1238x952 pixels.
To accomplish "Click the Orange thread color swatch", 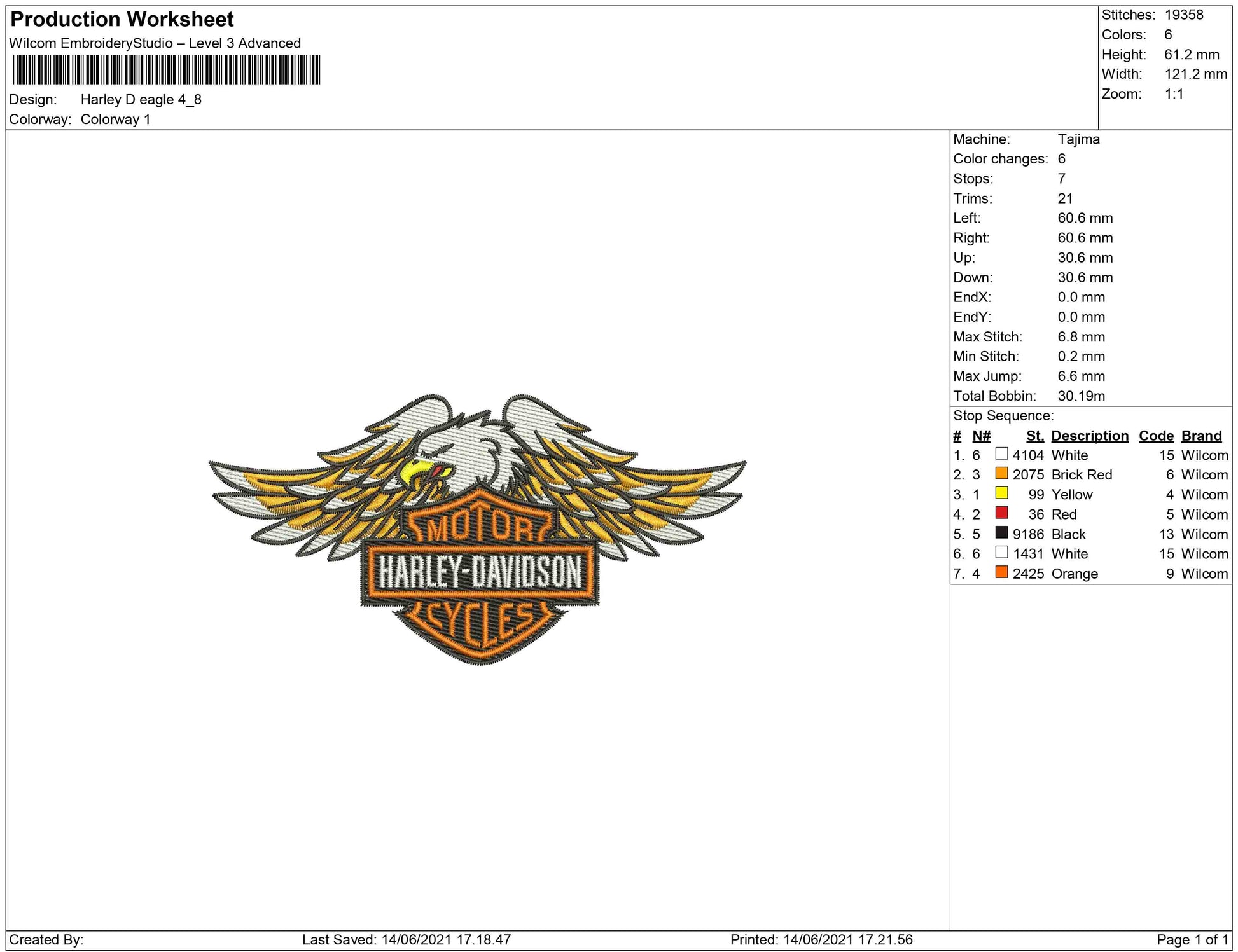I will tap(1001, 572).
